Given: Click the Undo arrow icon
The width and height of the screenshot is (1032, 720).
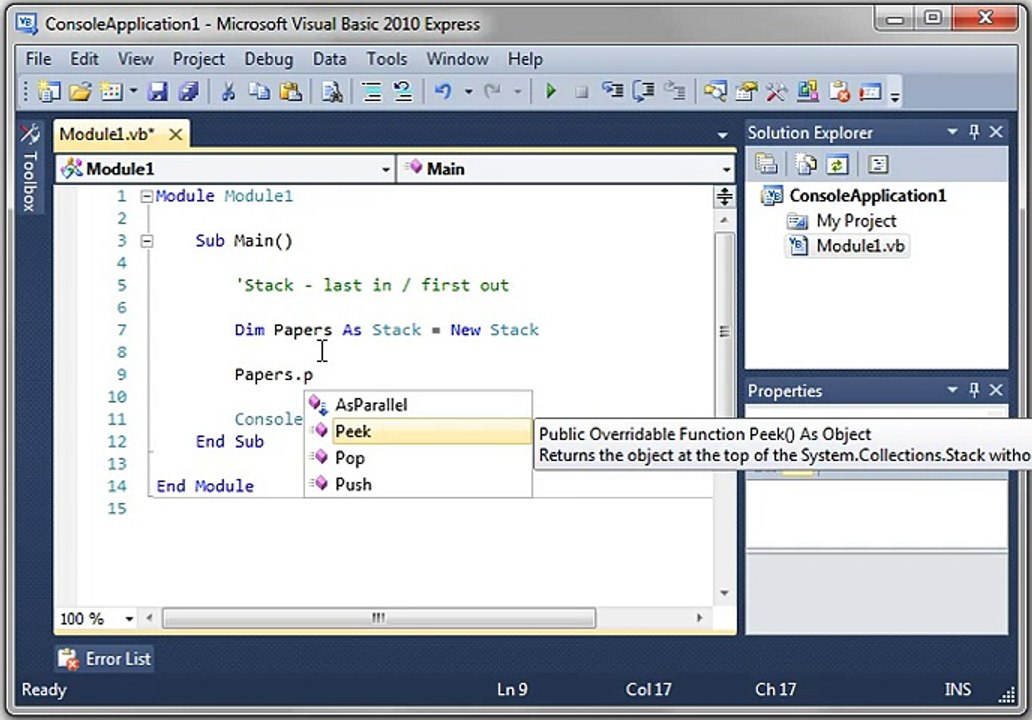Looking at the screenshot, I should click(x=443, y=91).
